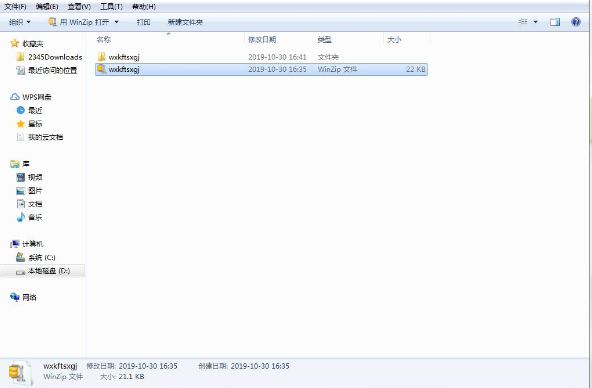Sort by the 名称 column header
This screenshot has height=388, width=592.
click(103, 39)
